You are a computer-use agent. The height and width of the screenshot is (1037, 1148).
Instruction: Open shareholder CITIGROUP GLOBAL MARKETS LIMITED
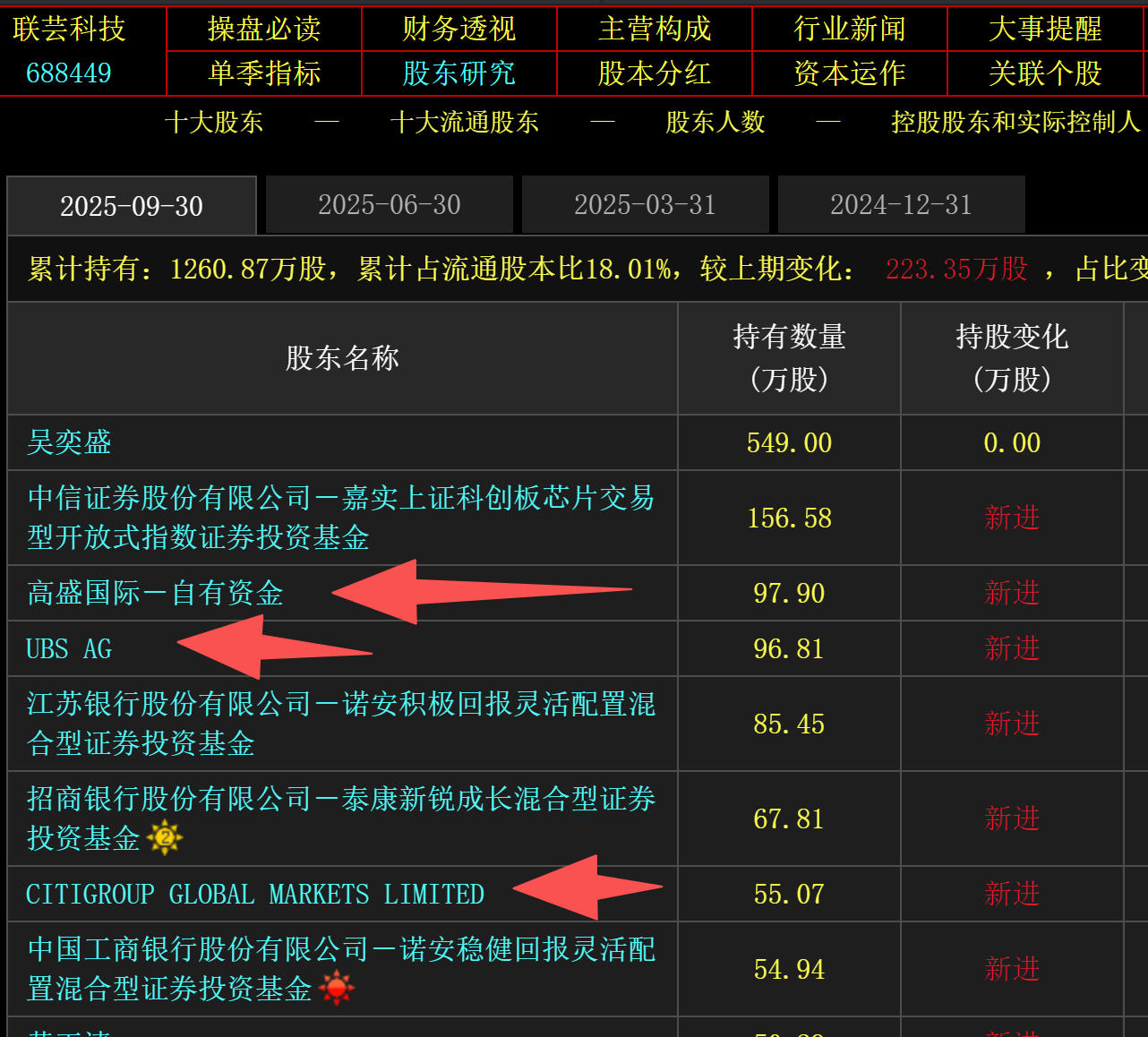255,894
